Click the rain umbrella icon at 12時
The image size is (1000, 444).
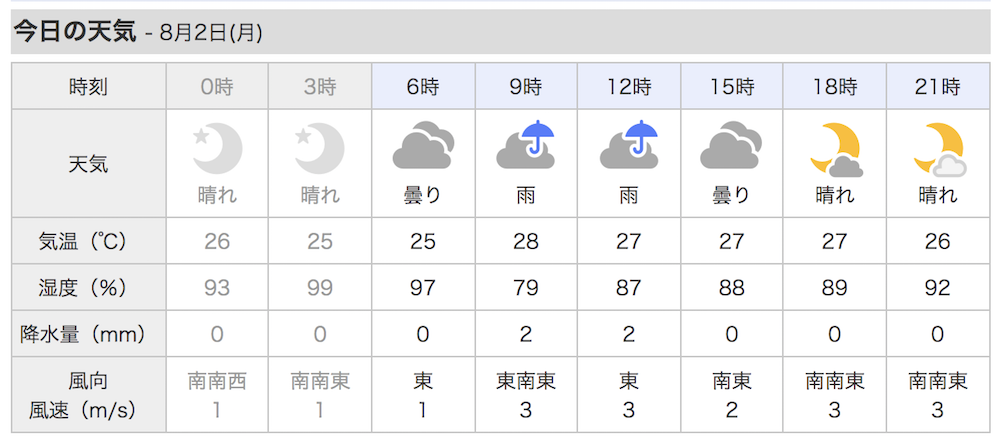coord(629,145)
